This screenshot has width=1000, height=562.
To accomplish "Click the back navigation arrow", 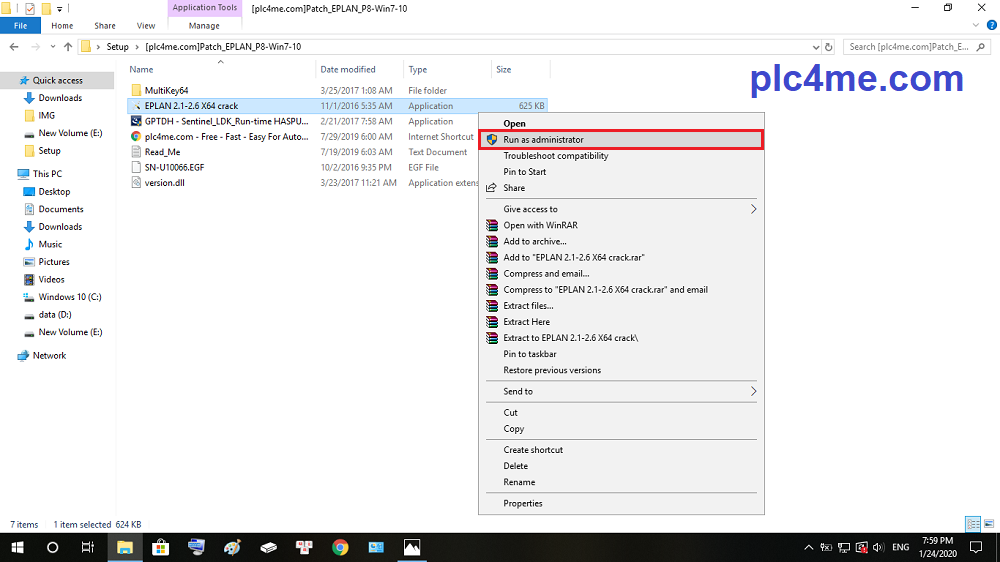I will 14,46.
